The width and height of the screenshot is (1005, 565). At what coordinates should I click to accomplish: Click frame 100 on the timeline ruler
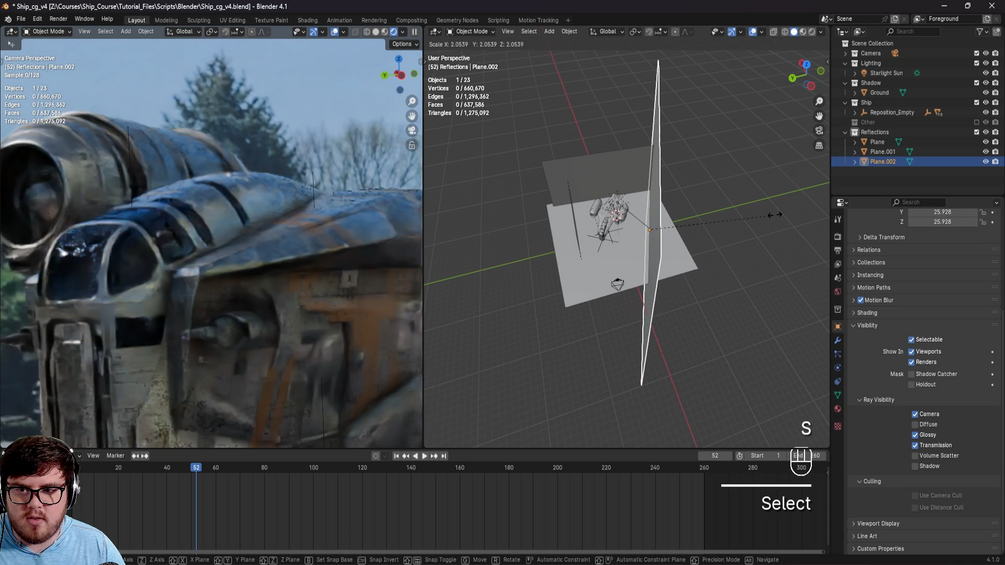tap(314, 467)
